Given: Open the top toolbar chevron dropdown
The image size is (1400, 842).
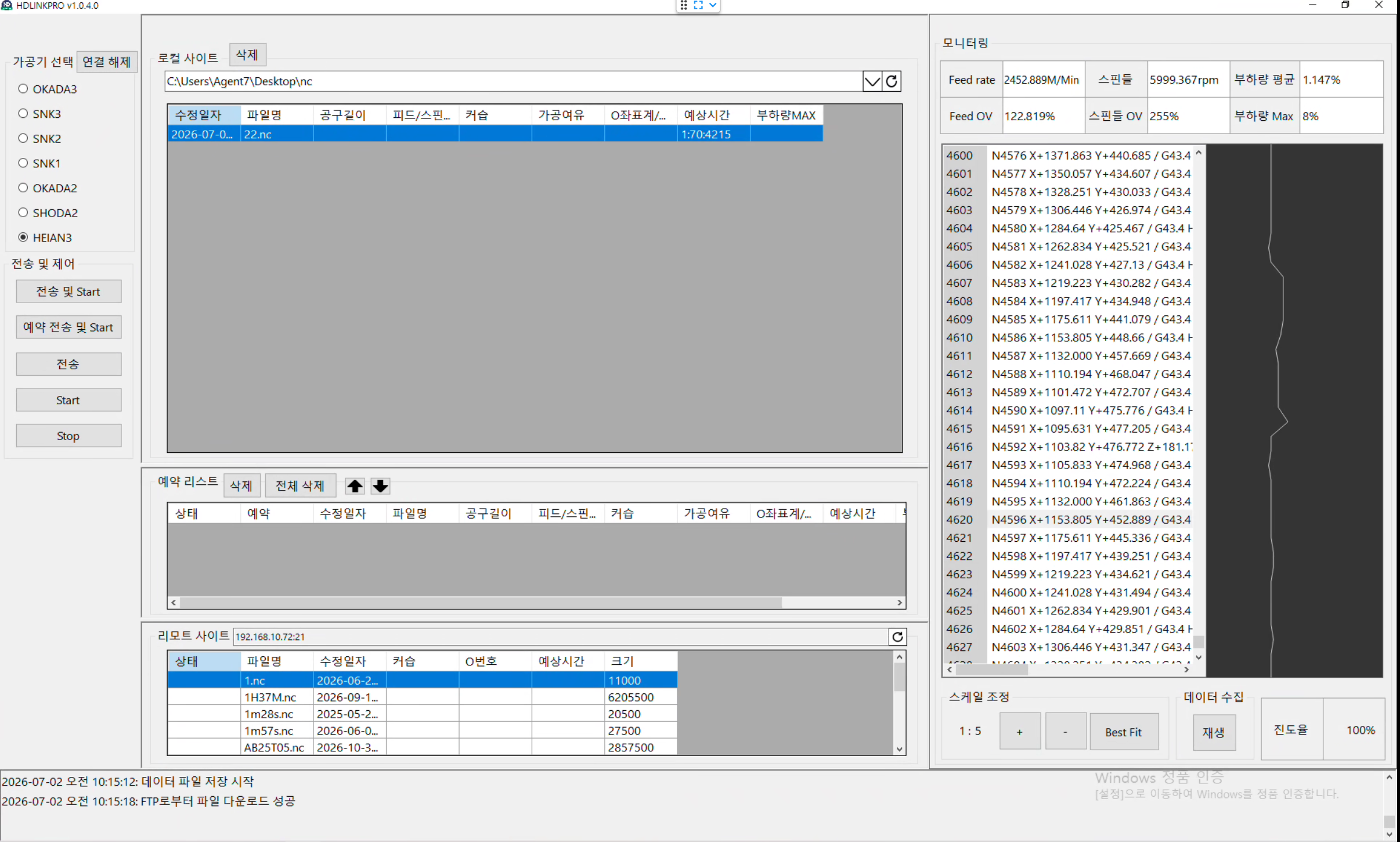Looking at the screenshot, I should 713,5.
